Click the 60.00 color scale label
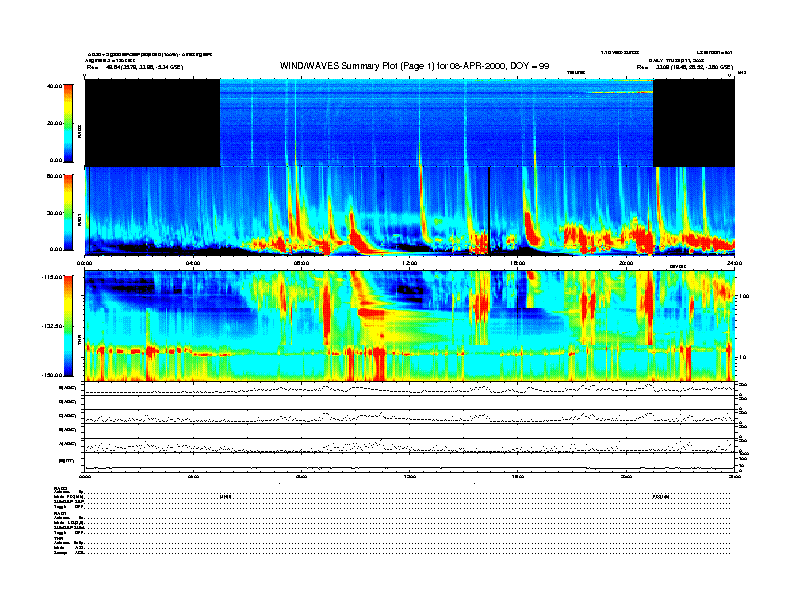The image size is (792, 612). click(x=54, y=176)
